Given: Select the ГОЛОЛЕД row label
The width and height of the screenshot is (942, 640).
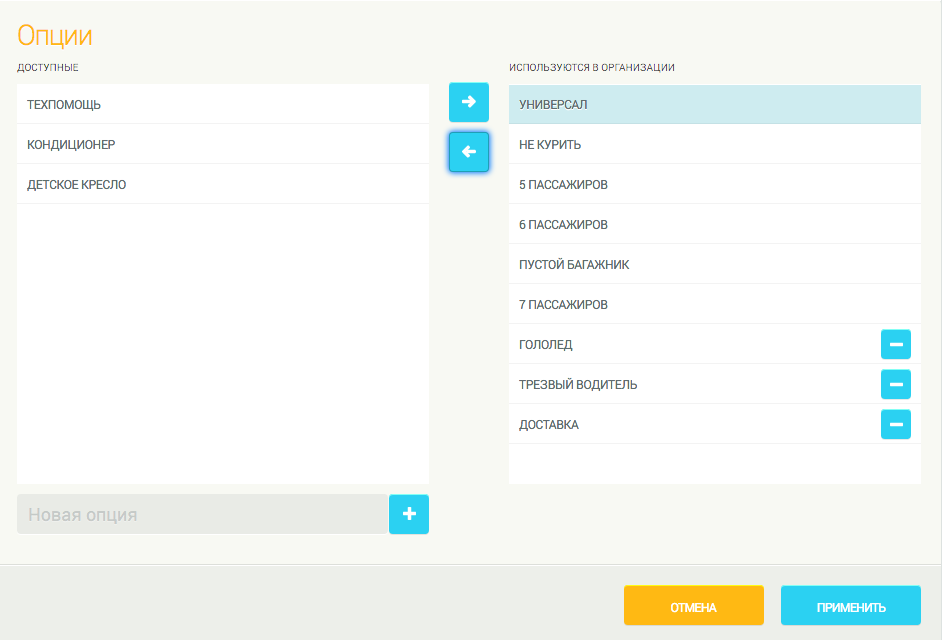Looking at the screenshot, I should click(x=546, y=344).
